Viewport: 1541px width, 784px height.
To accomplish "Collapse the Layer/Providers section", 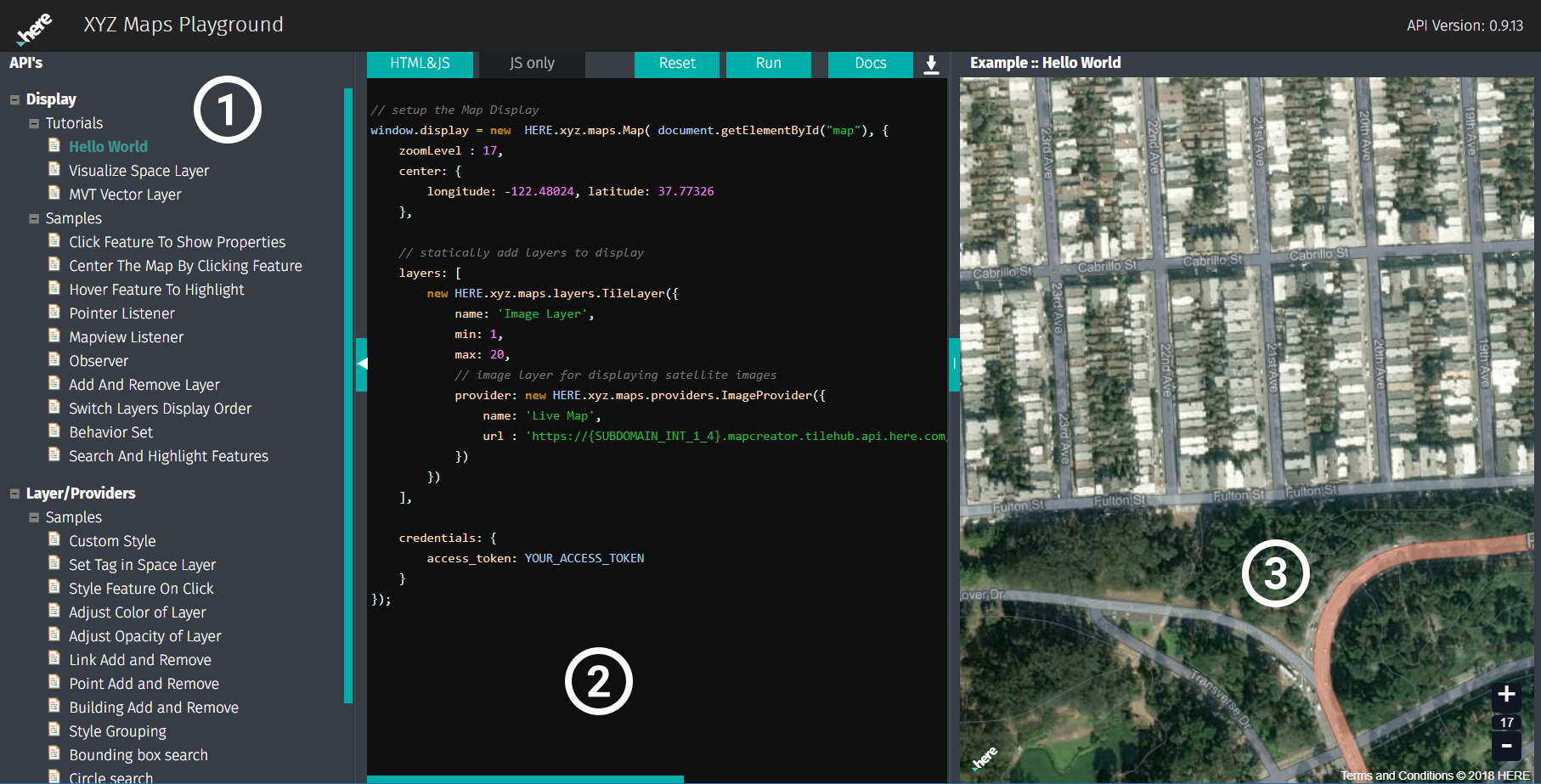I will [14, 494].
